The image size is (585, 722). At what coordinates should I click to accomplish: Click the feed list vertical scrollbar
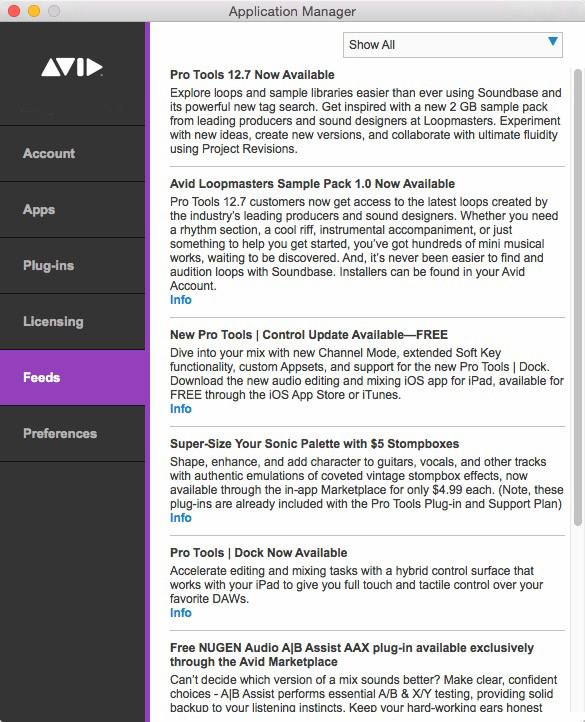(578, 297)
